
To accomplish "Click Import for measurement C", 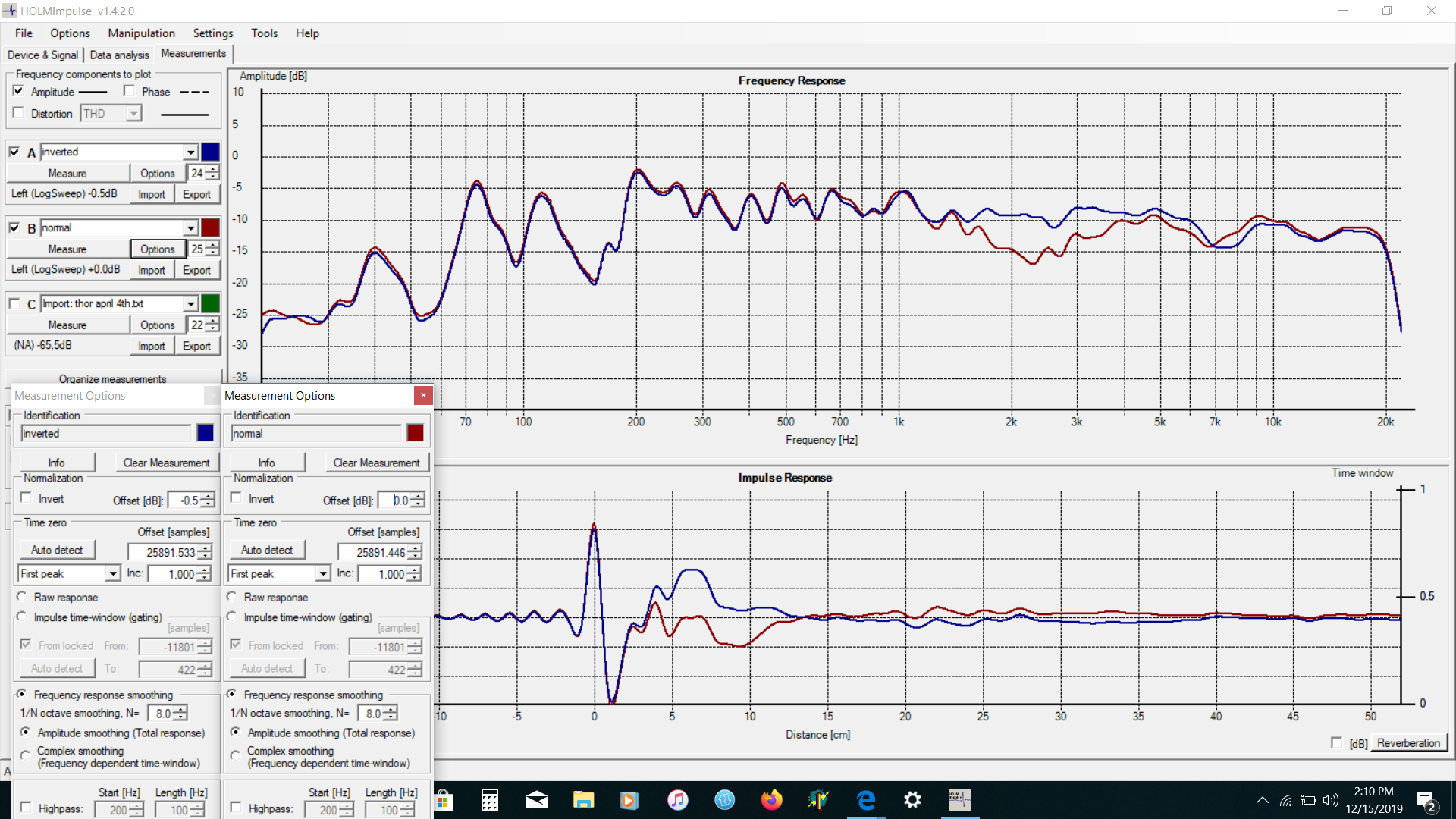I will [x=152, y=346].
